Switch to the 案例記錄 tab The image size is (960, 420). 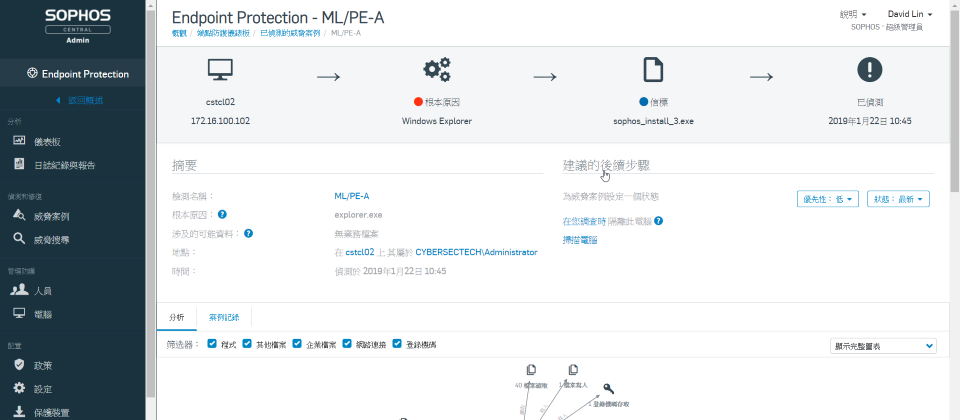224,316
